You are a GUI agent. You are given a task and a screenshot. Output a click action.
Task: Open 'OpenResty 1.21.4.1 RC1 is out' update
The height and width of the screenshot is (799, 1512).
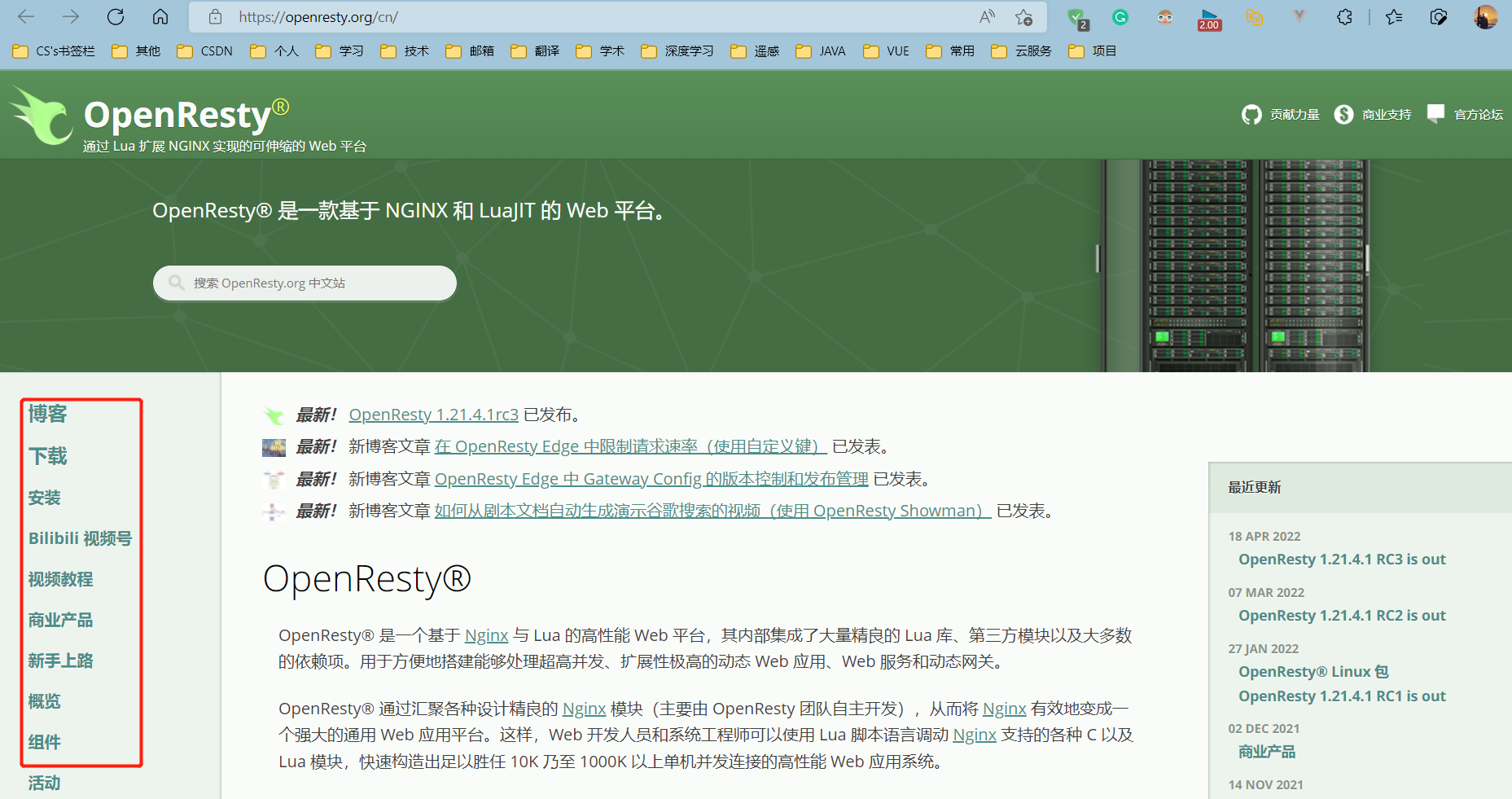pos(1342,696)
